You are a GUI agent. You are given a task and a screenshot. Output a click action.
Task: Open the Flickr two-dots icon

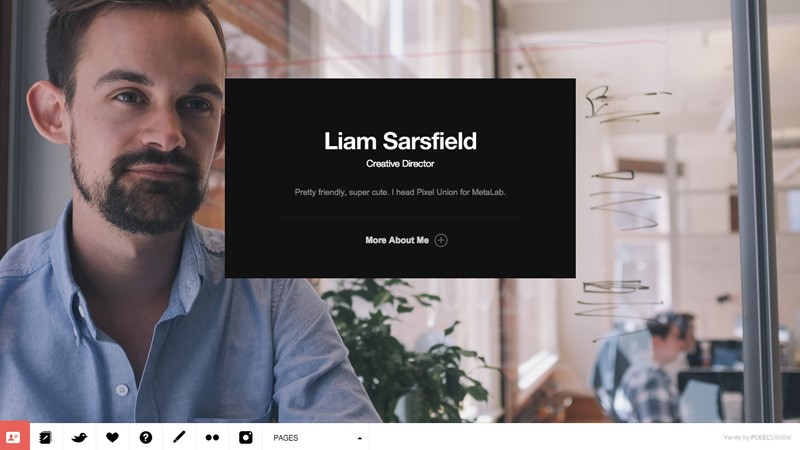pos(212,437)
